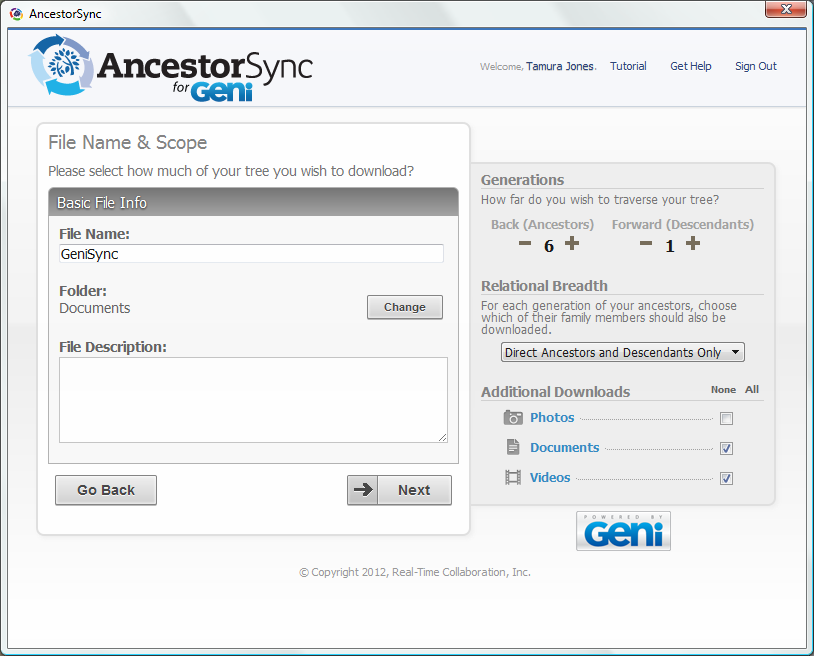Uncheck the Videos download checkbox
Viewport: 814px width, 656px height.
click(726, 479)
